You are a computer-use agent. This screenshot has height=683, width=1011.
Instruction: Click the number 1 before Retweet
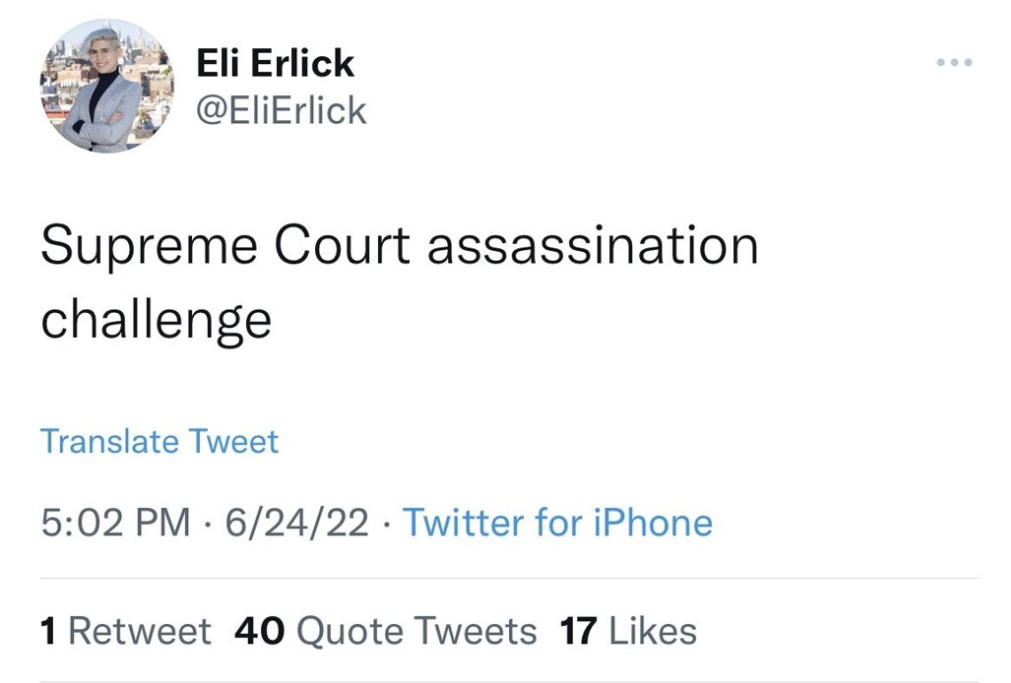pos(48,632)
